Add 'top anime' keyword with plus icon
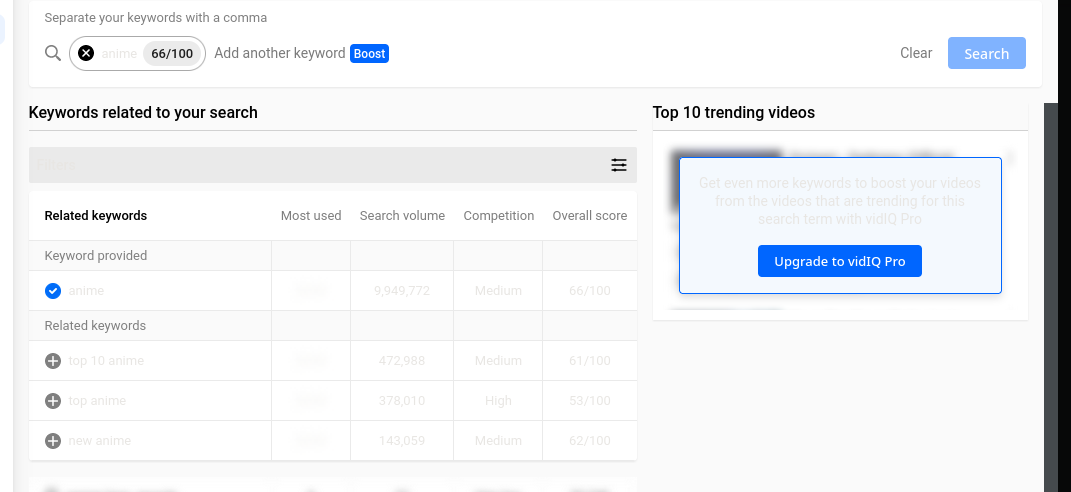 [53, 401]
